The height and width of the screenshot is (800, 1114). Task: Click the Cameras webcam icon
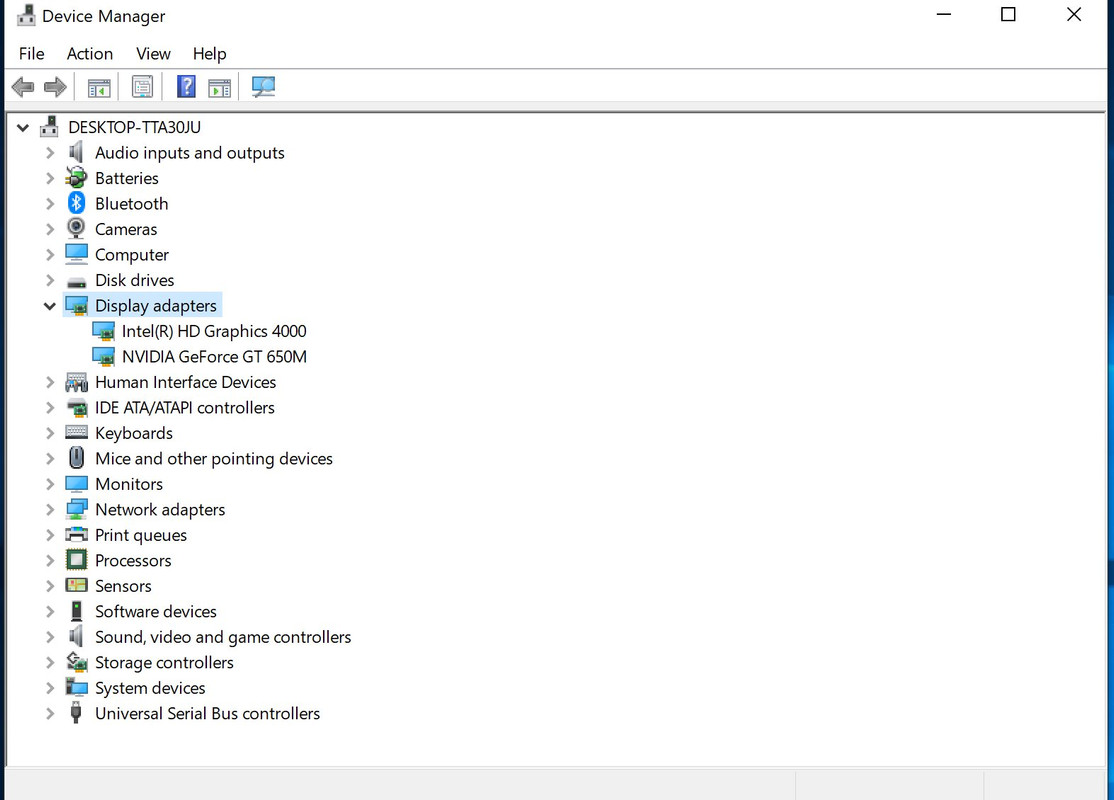coord(76,229)
